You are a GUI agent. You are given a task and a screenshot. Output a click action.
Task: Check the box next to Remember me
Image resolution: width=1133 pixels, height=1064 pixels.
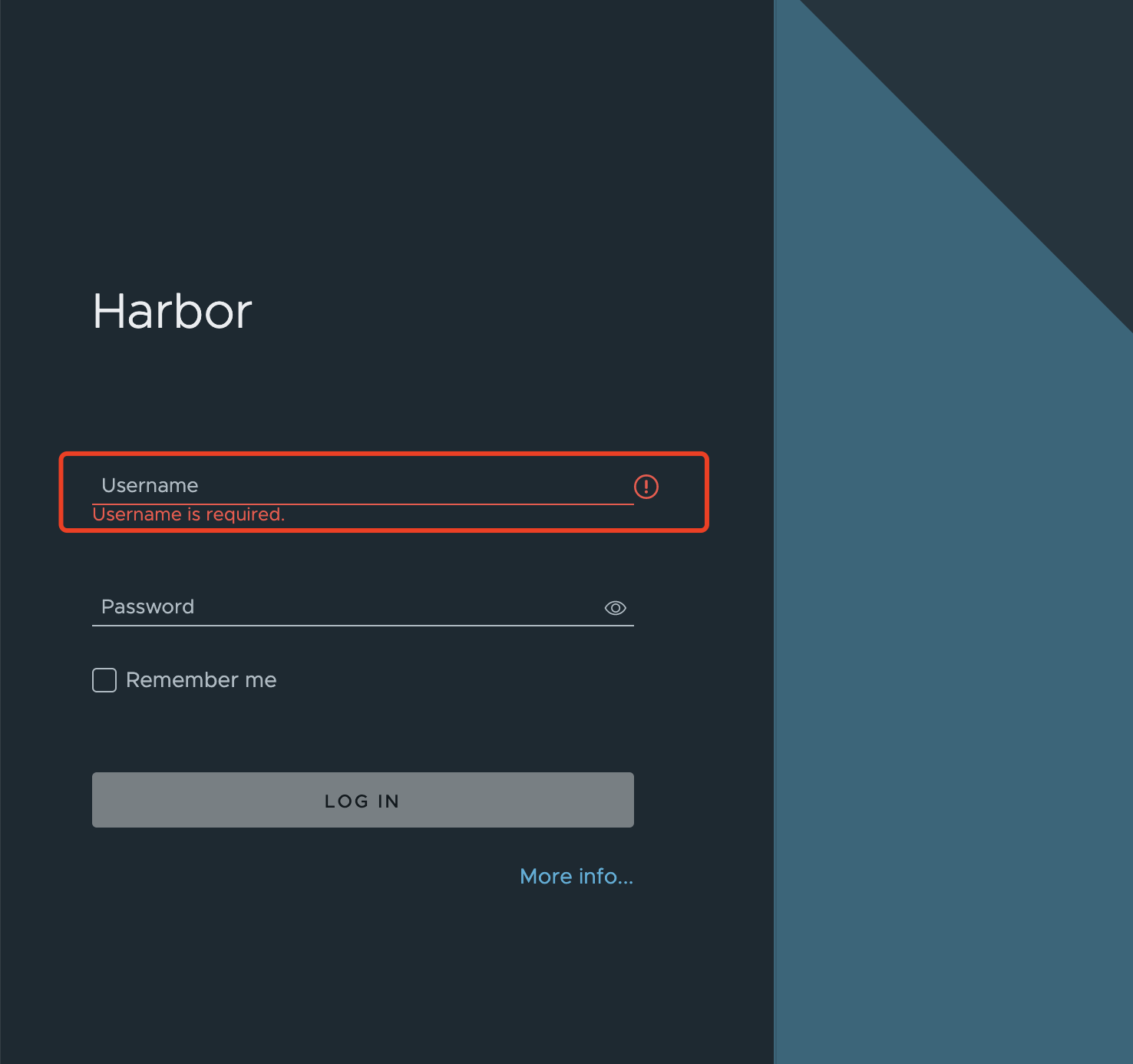[x=103, y=679]
